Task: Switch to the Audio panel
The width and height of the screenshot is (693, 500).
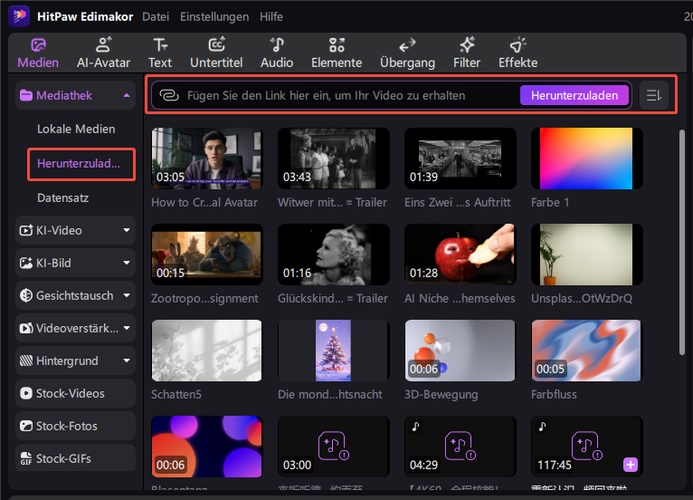Action: tap(277, 52)
